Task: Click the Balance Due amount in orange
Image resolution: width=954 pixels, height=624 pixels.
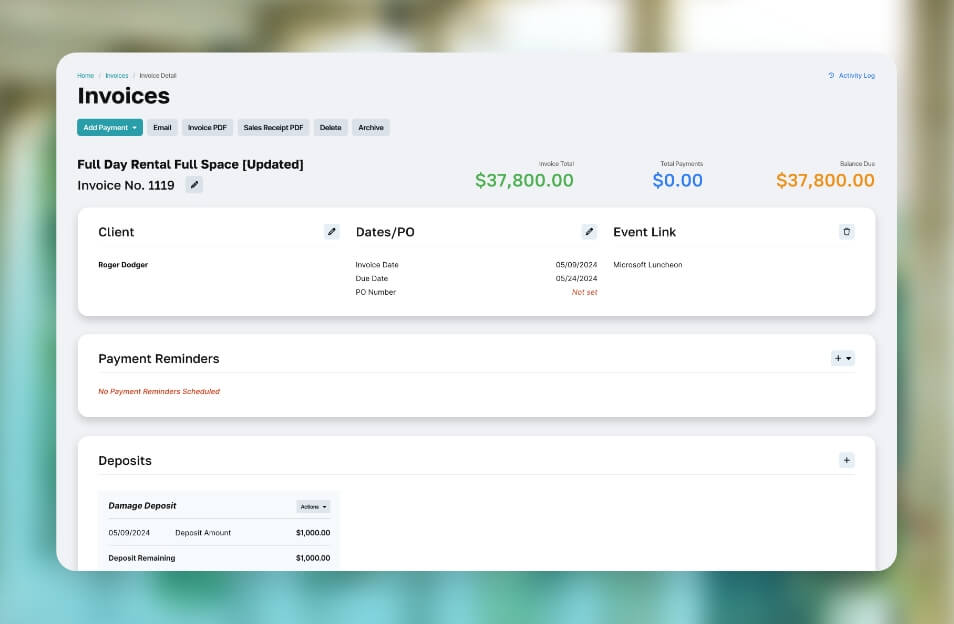Action: (825, 180)
